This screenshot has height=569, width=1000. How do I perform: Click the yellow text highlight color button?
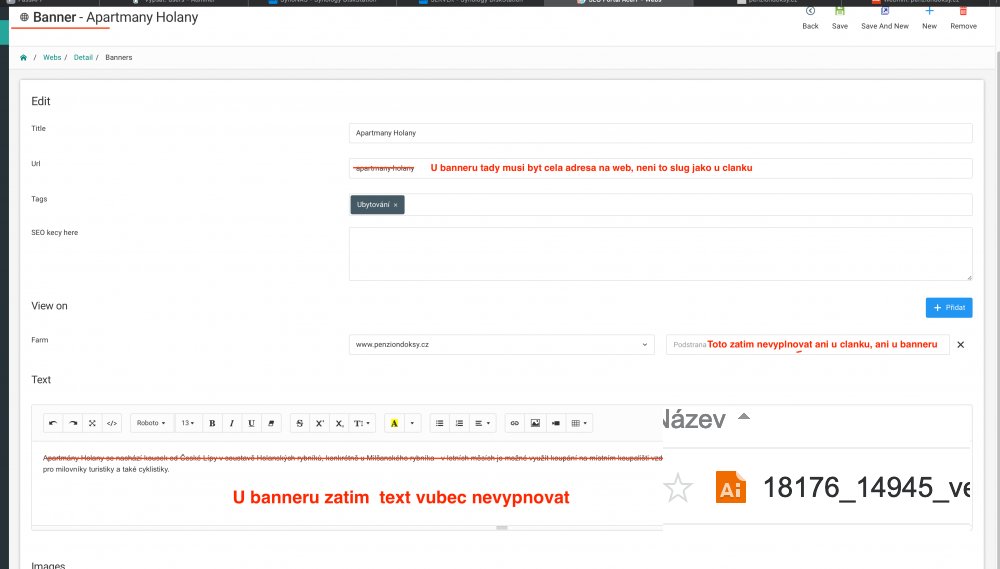(x=394, y=423)
